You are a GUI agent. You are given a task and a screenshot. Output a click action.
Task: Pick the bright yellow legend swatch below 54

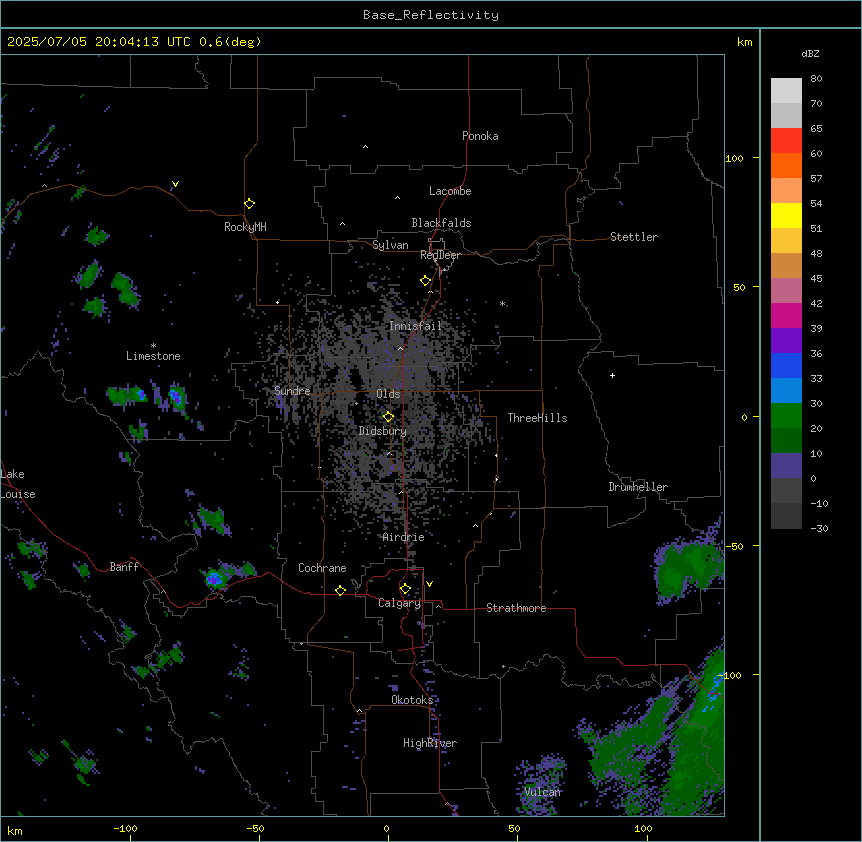(x=786, y=215)
